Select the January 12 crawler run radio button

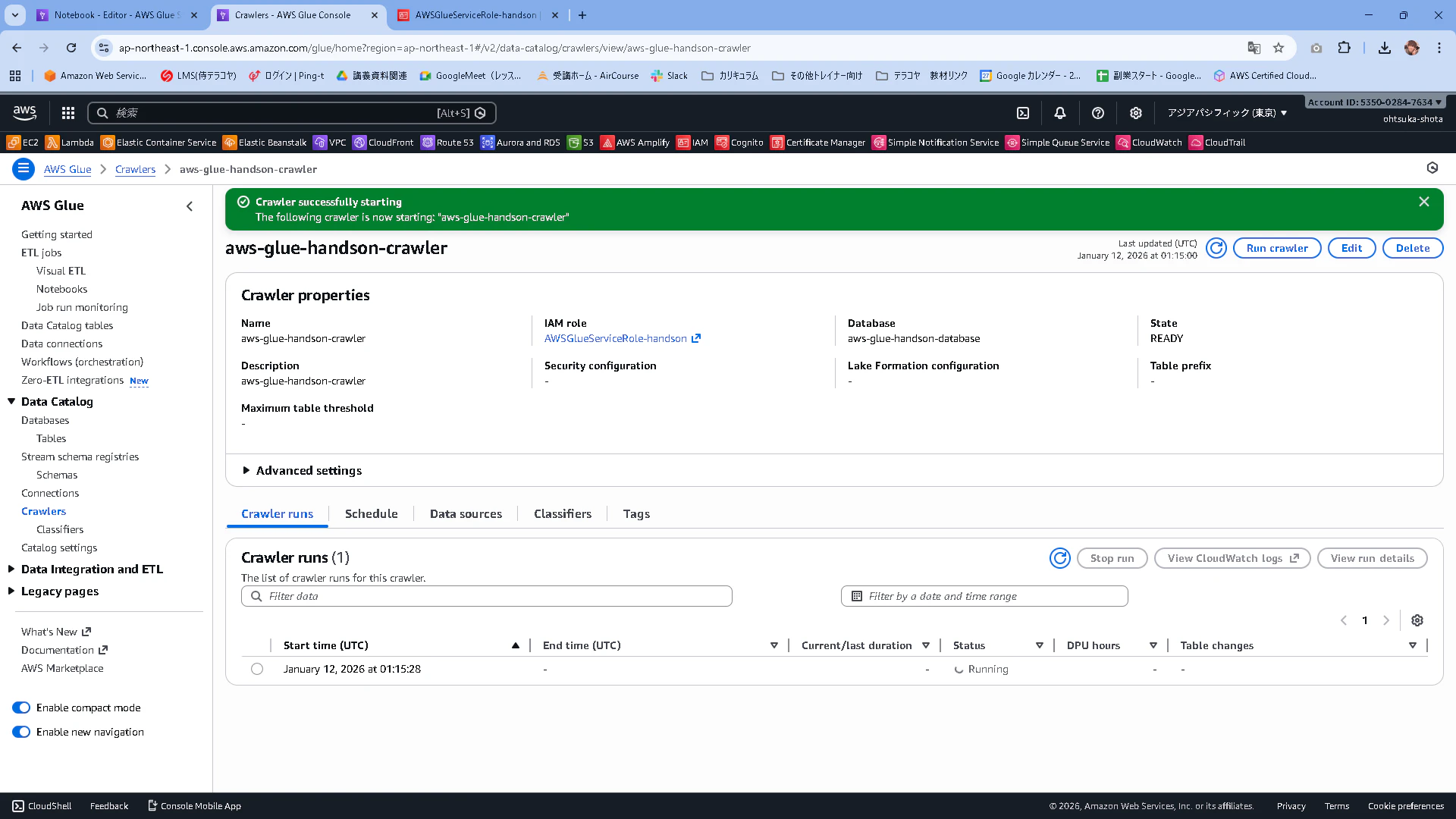[257, 669]
